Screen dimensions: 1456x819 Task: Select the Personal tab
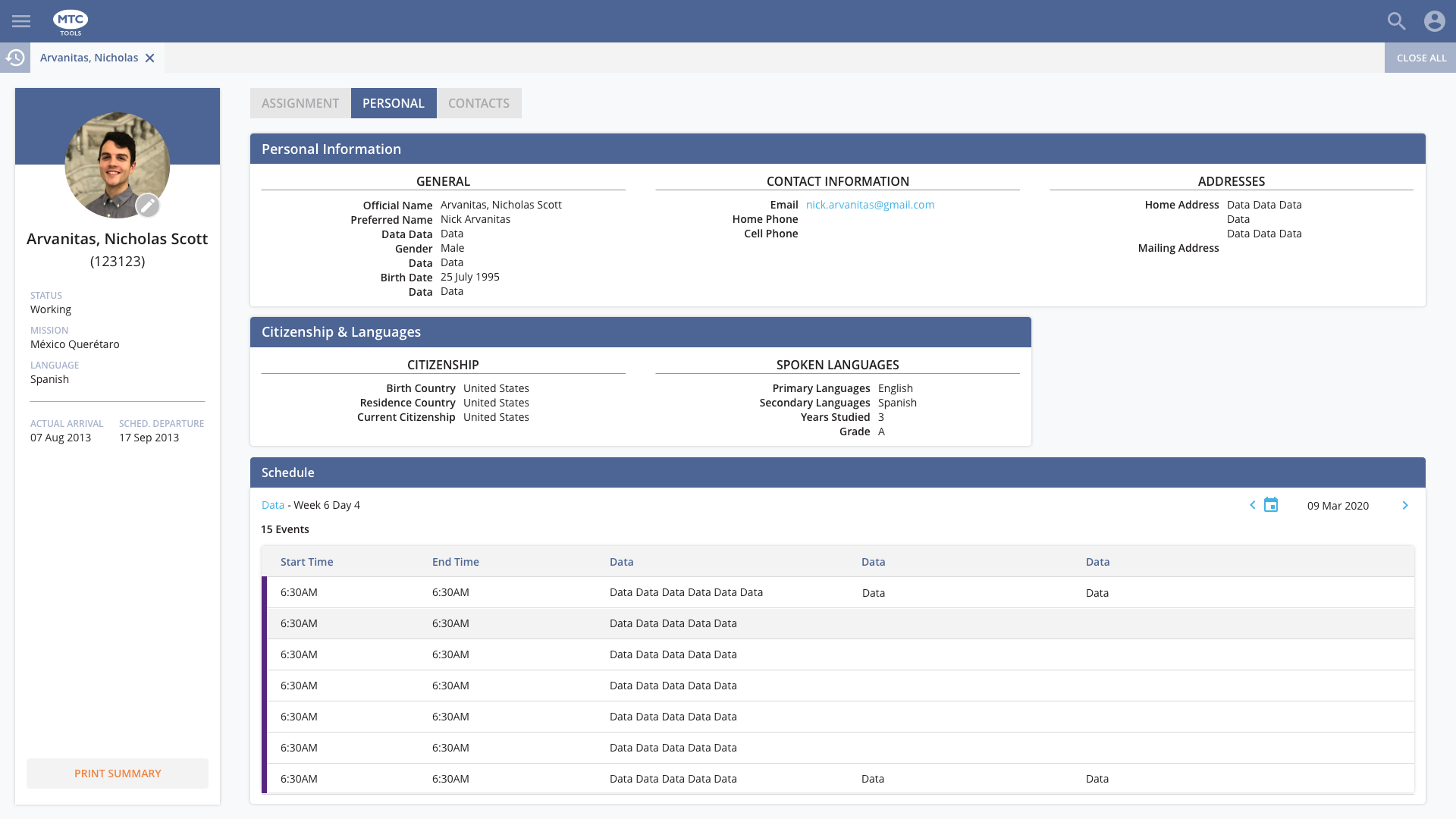point(394,103)
